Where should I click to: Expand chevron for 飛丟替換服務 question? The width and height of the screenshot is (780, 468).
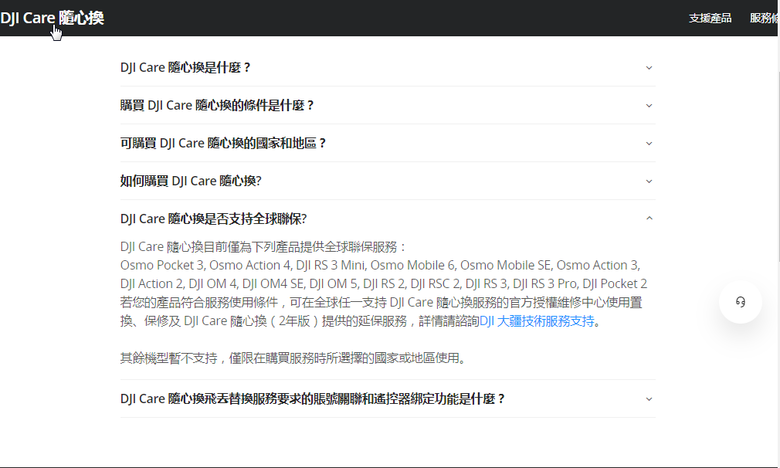tap(649, 399)
